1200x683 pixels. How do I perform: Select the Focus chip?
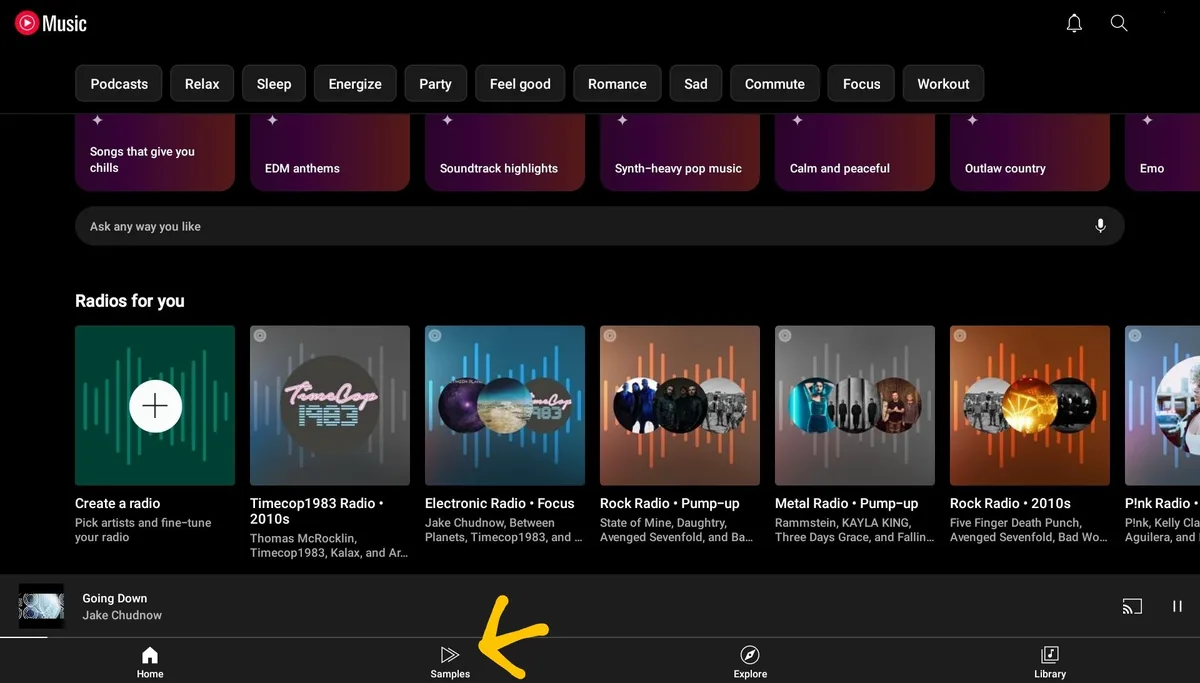point(862,84)
